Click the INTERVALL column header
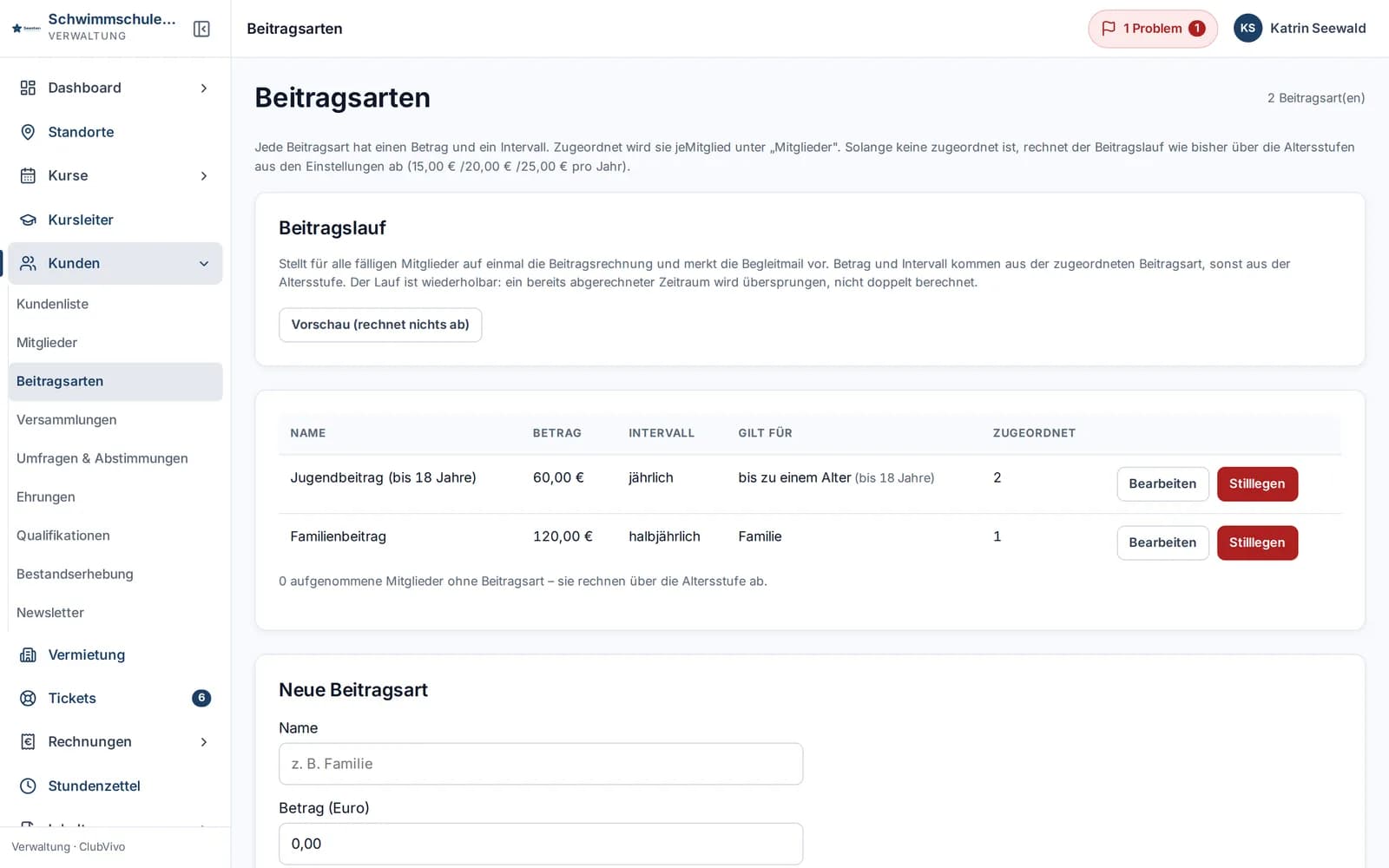 coord(662,433)
